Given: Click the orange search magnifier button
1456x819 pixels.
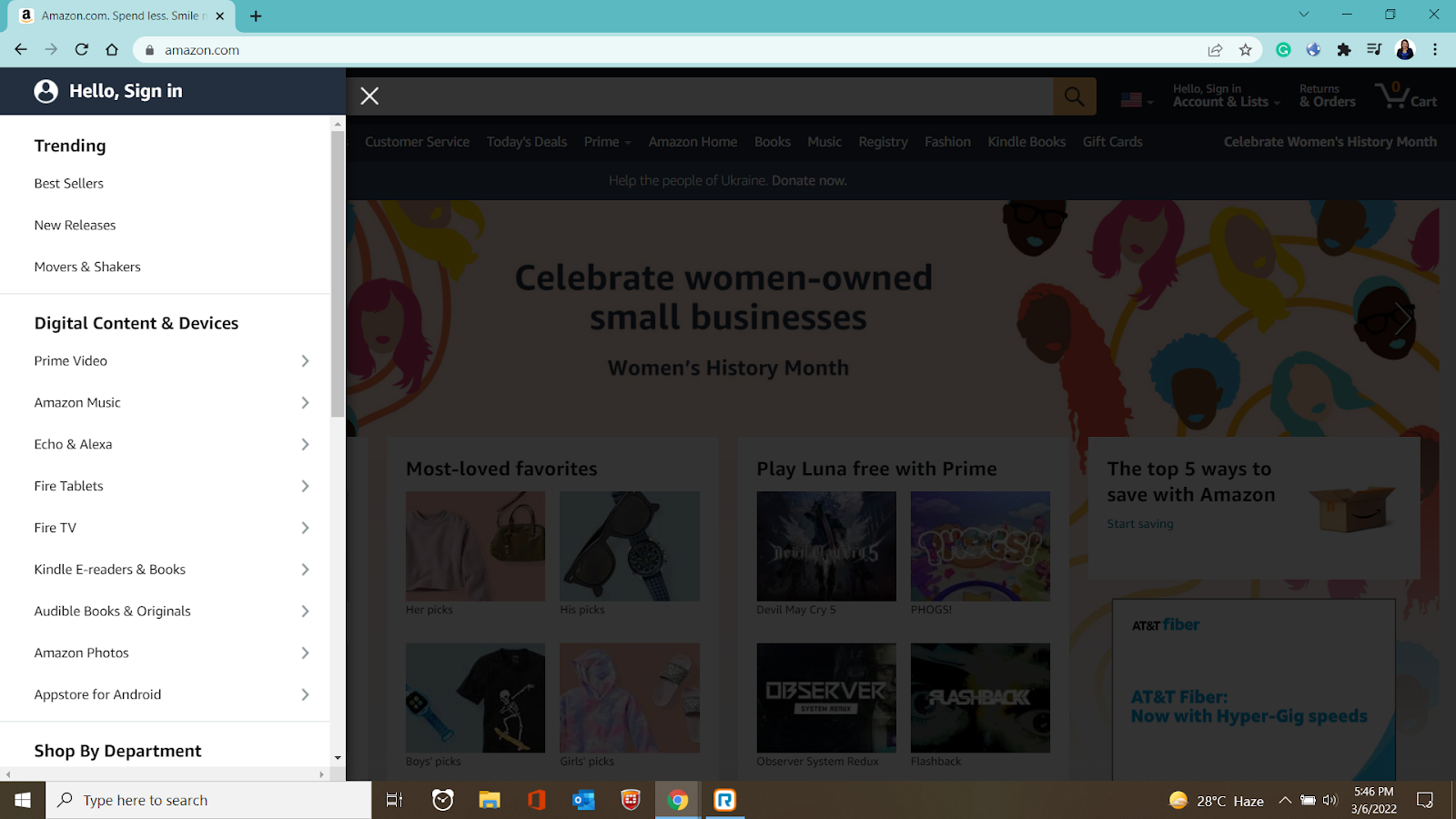Looking at the screenshot, I should pos(1075,96).
